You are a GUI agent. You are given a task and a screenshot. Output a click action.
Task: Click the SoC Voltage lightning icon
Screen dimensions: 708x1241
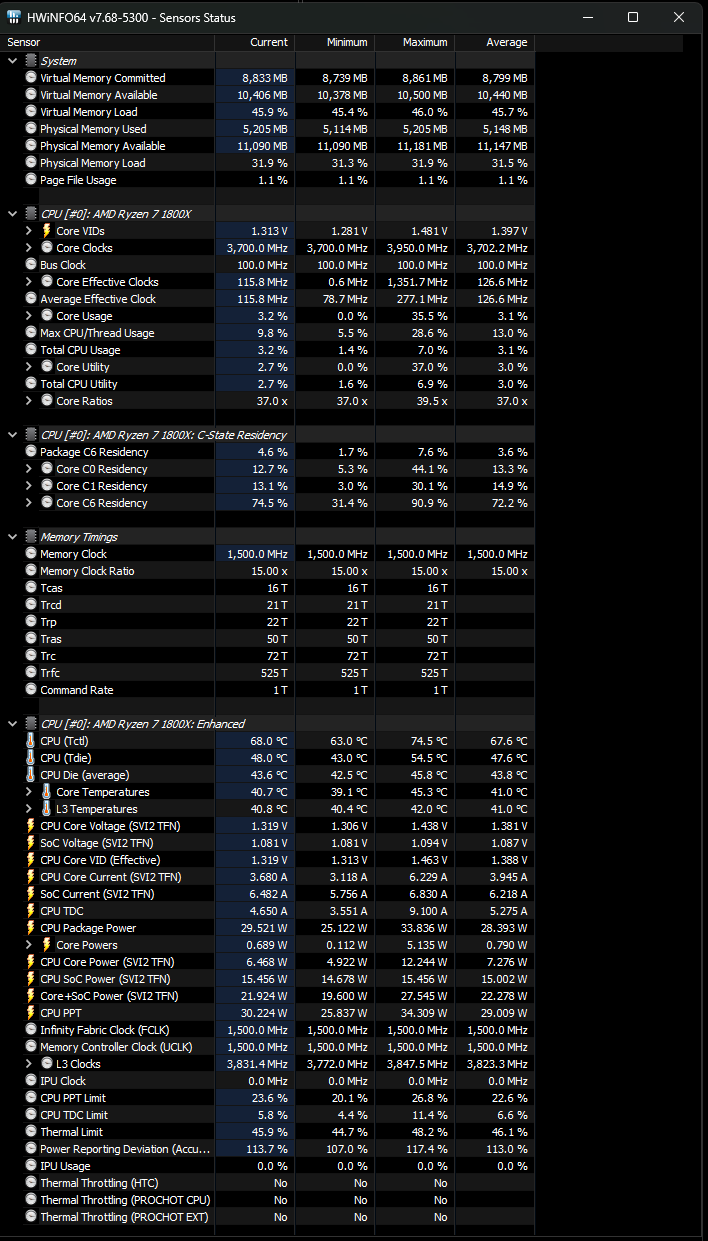click(x=31, y=843)
